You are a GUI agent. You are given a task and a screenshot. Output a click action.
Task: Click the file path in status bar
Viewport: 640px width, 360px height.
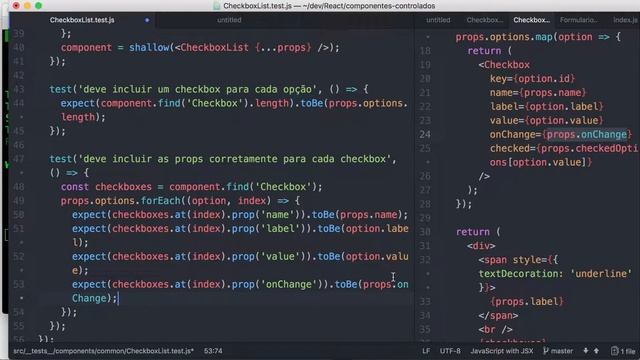(104, 351)
